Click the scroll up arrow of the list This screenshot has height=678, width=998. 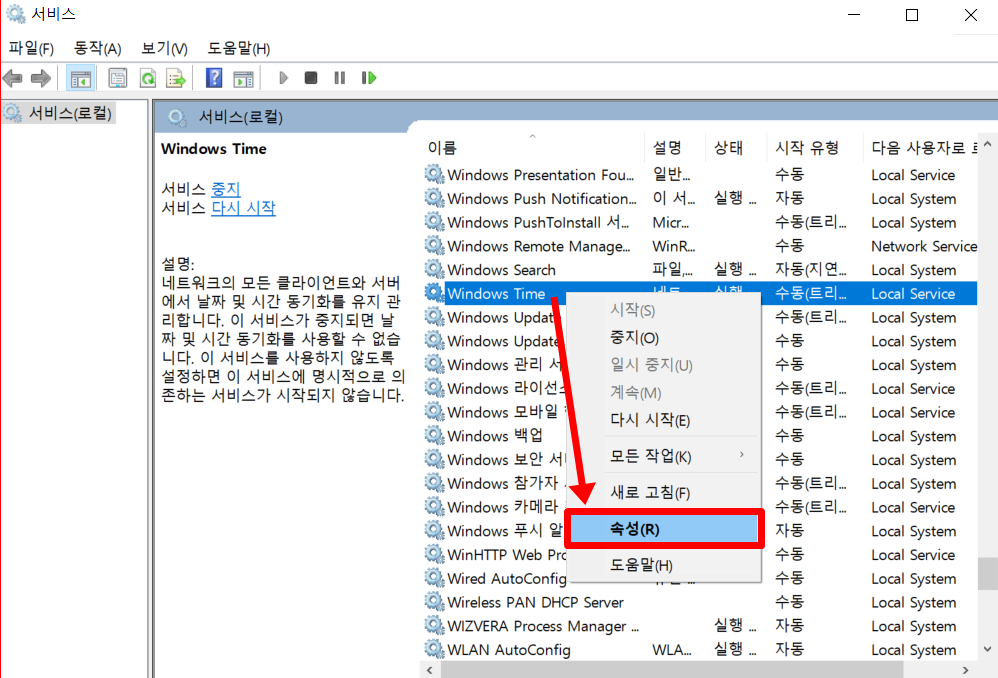point(987,145)
